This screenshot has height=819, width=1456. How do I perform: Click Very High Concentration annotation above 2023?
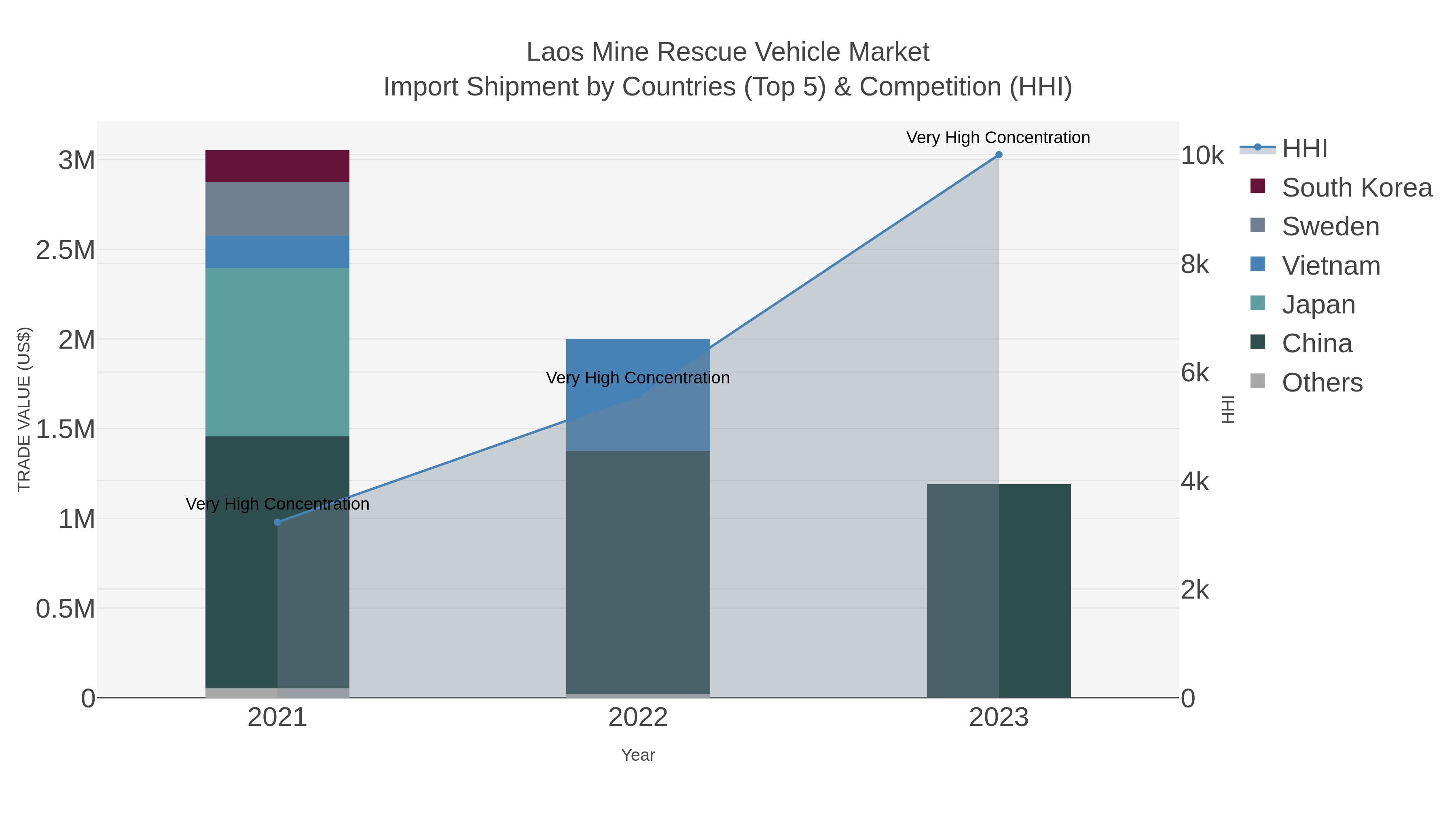click(998, 138)
